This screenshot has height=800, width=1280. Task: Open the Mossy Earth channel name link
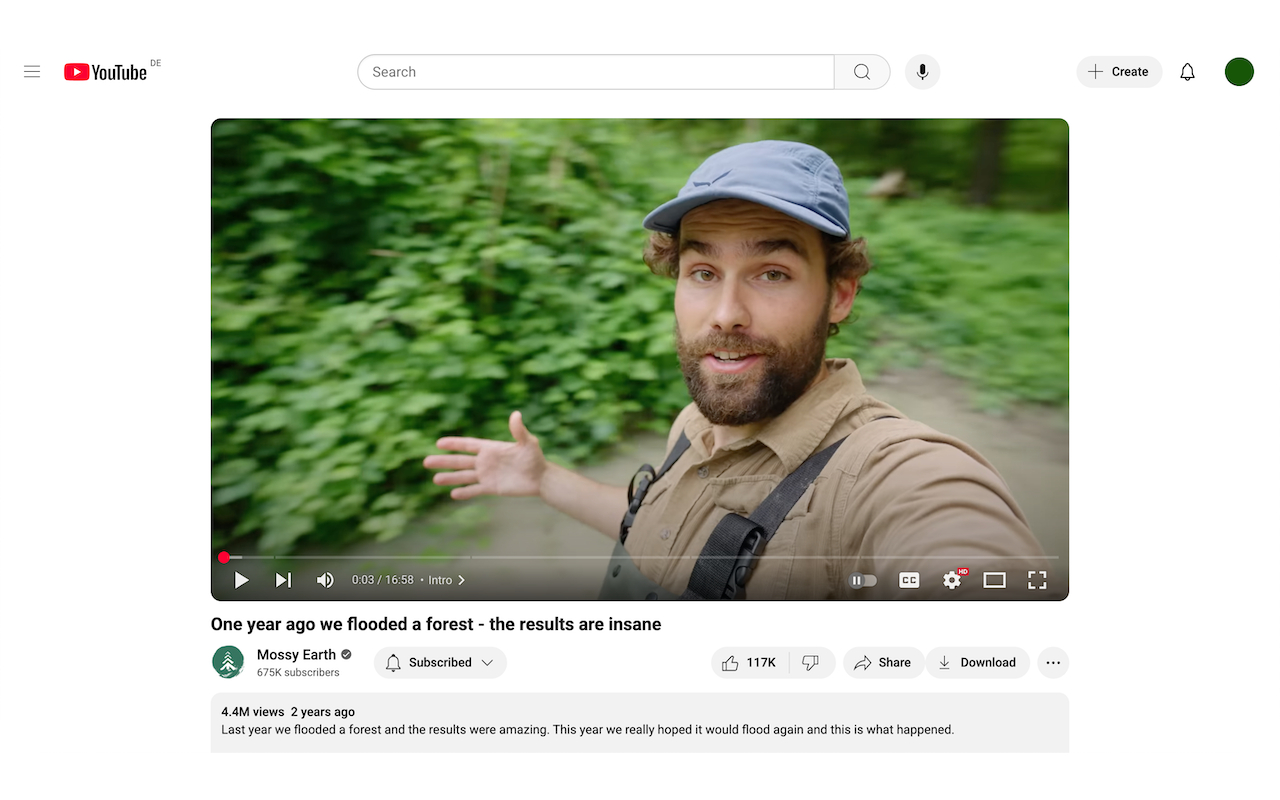tap(296, 655)
